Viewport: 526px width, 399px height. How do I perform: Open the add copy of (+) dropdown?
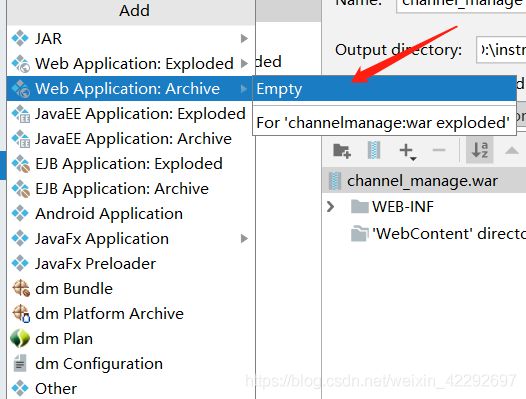(408, 151)
